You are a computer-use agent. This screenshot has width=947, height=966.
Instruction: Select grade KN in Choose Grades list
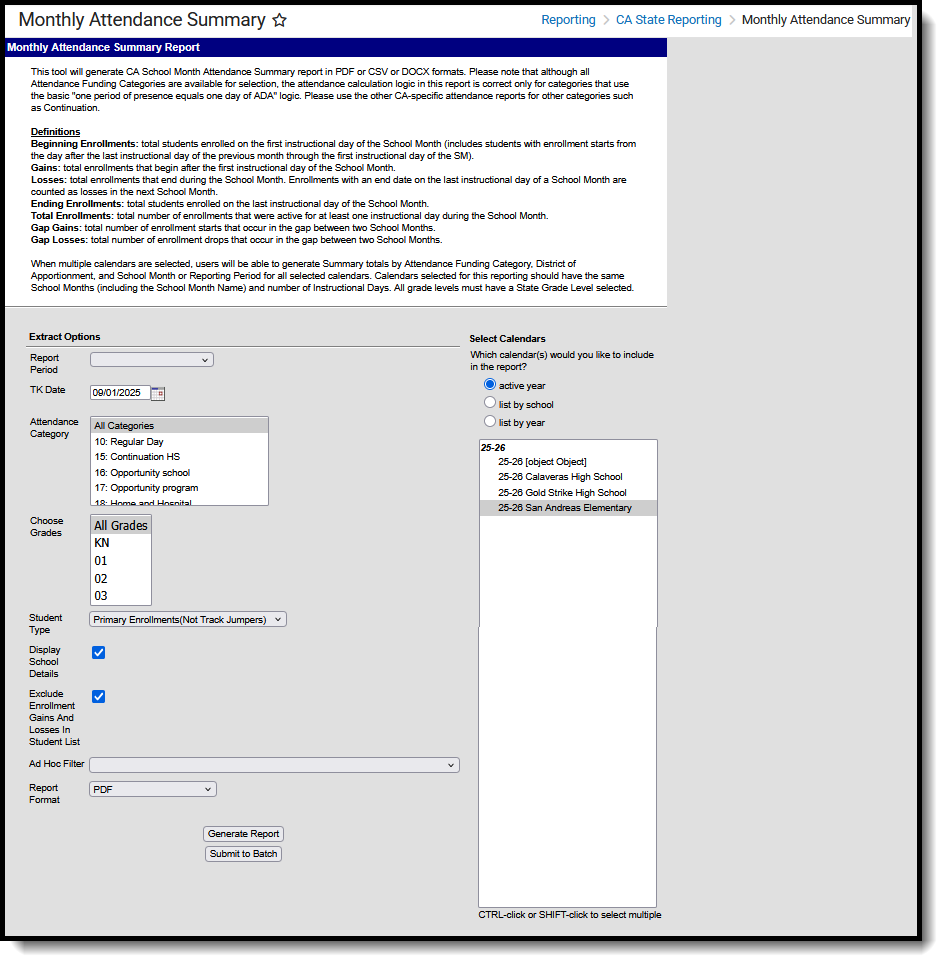(104, 543)
